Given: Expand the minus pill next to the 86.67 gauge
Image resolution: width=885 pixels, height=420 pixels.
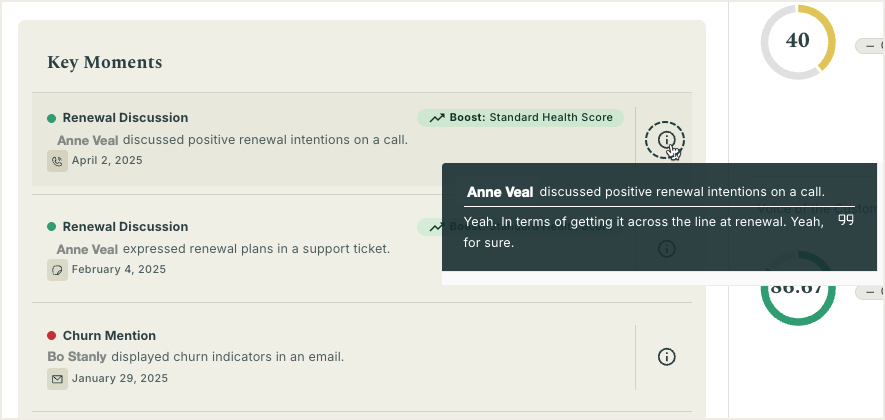Looking at the screenshot, I should pyautogui.click(x=870, y=292).
